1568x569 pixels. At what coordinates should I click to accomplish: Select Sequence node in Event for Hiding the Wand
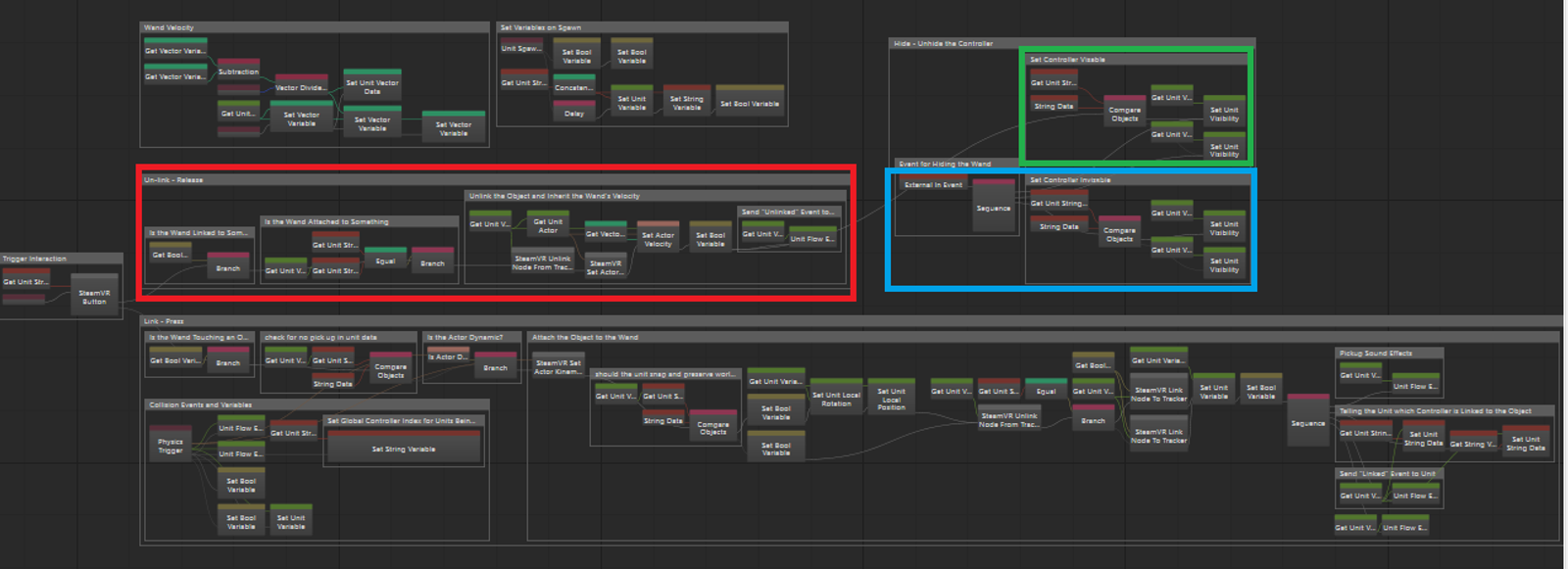tap(993, 205)
